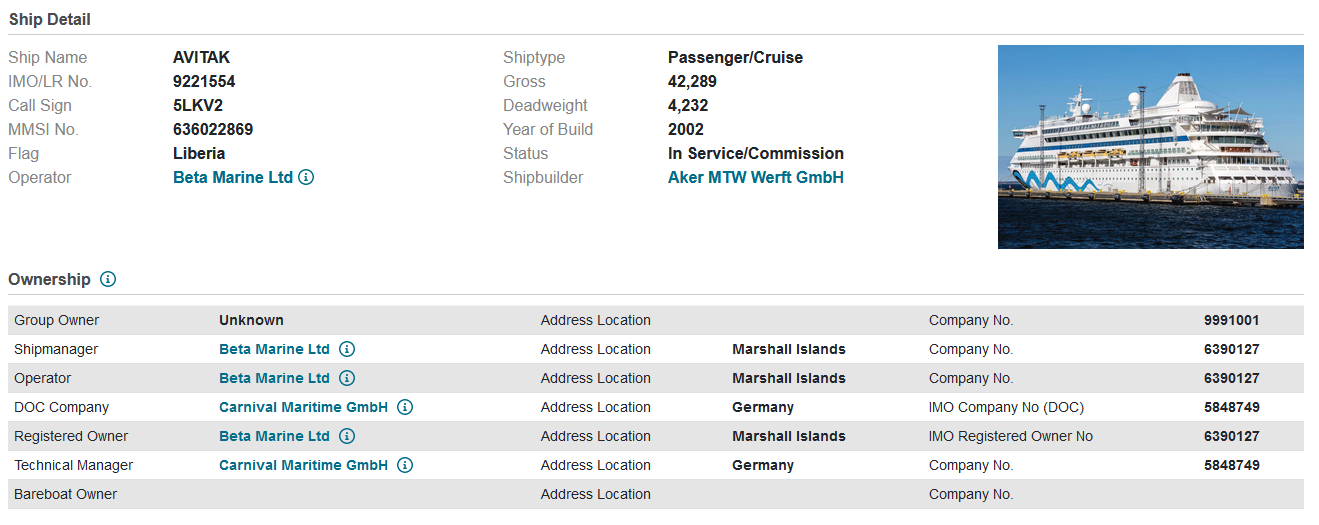Click the Bareboat Owner row label
This screenshot has width=1319, height=525.
coord(65,494)
